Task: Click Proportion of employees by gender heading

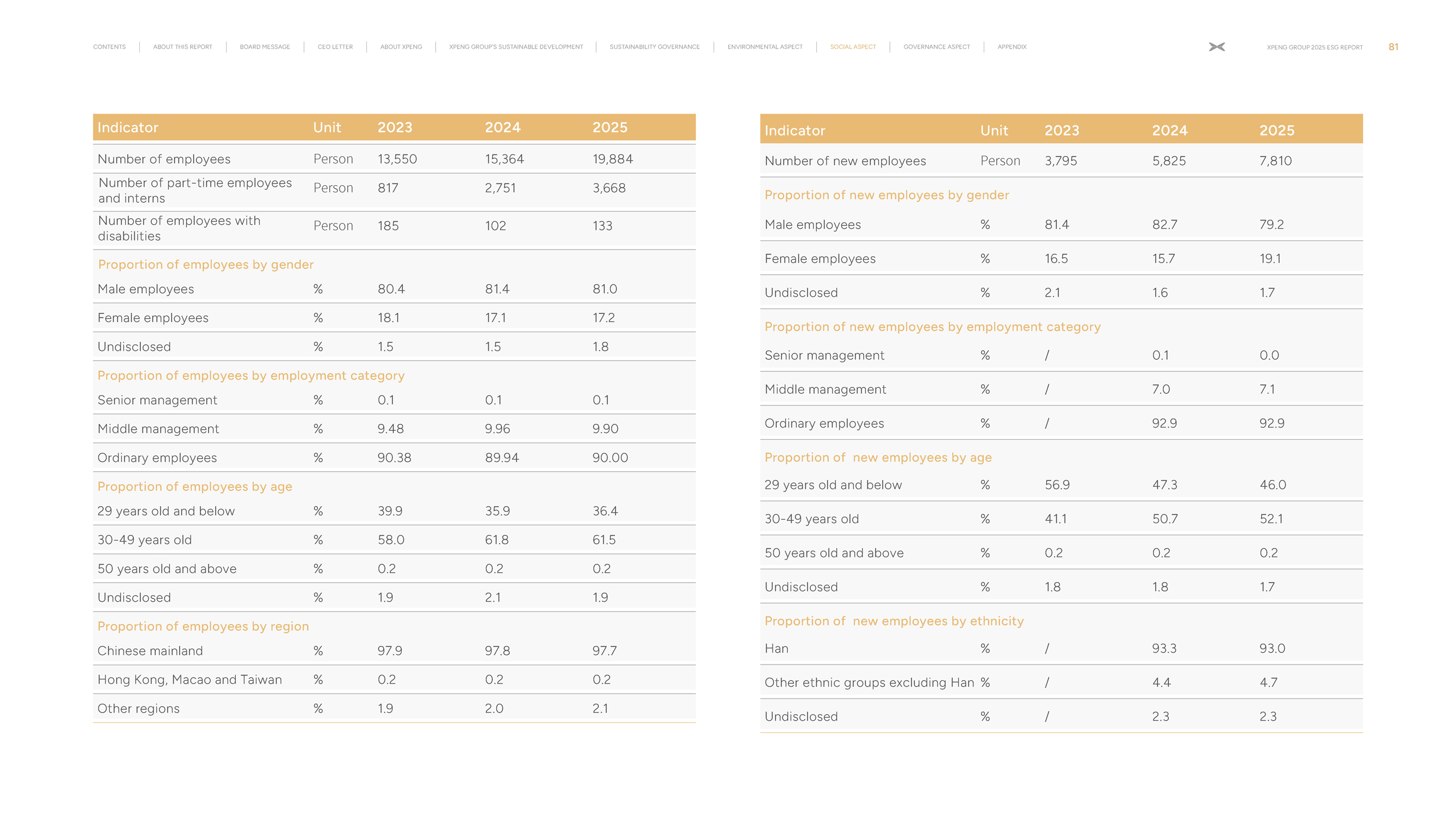Action: (205, 264)
